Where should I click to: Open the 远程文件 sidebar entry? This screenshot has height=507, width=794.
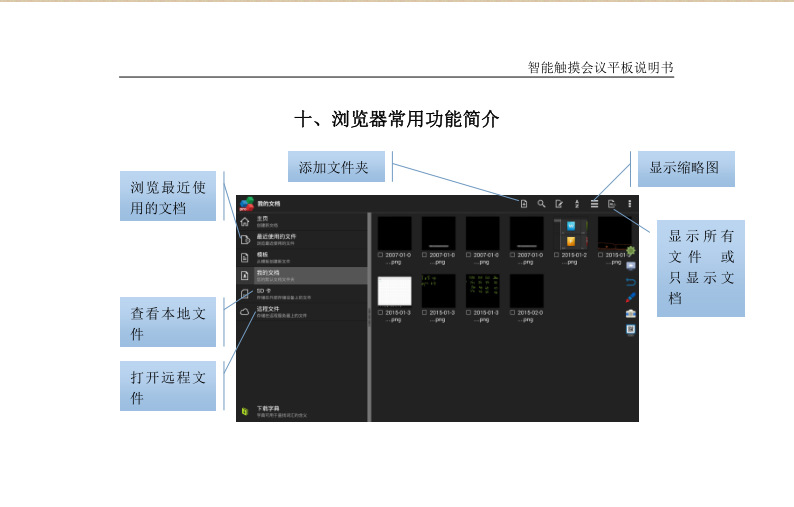point(303,312)
